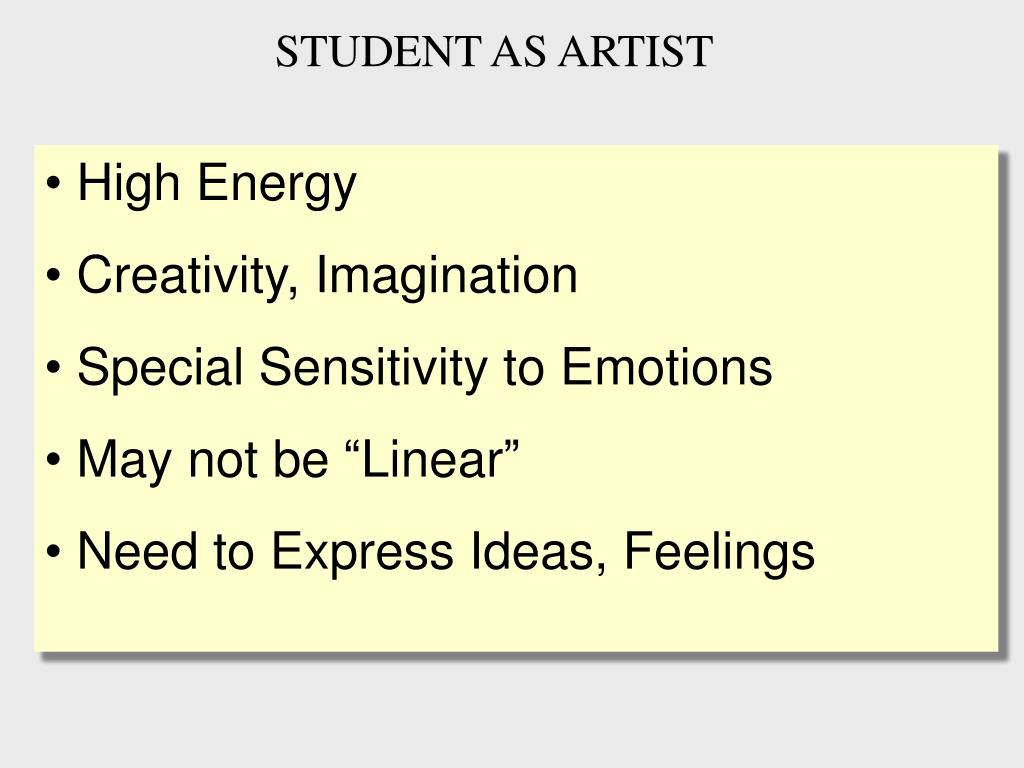Click the bullet dot before 'High Energy'

(x=54, y=183)
